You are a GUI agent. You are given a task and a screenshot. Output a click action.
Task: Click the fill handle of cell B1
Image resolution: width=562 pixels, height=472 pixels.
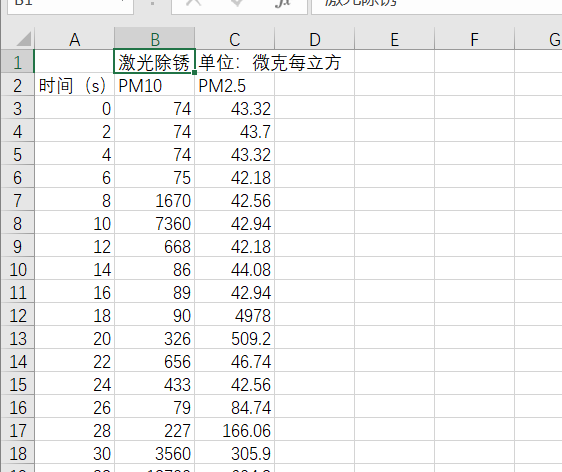tap(194, 73)
